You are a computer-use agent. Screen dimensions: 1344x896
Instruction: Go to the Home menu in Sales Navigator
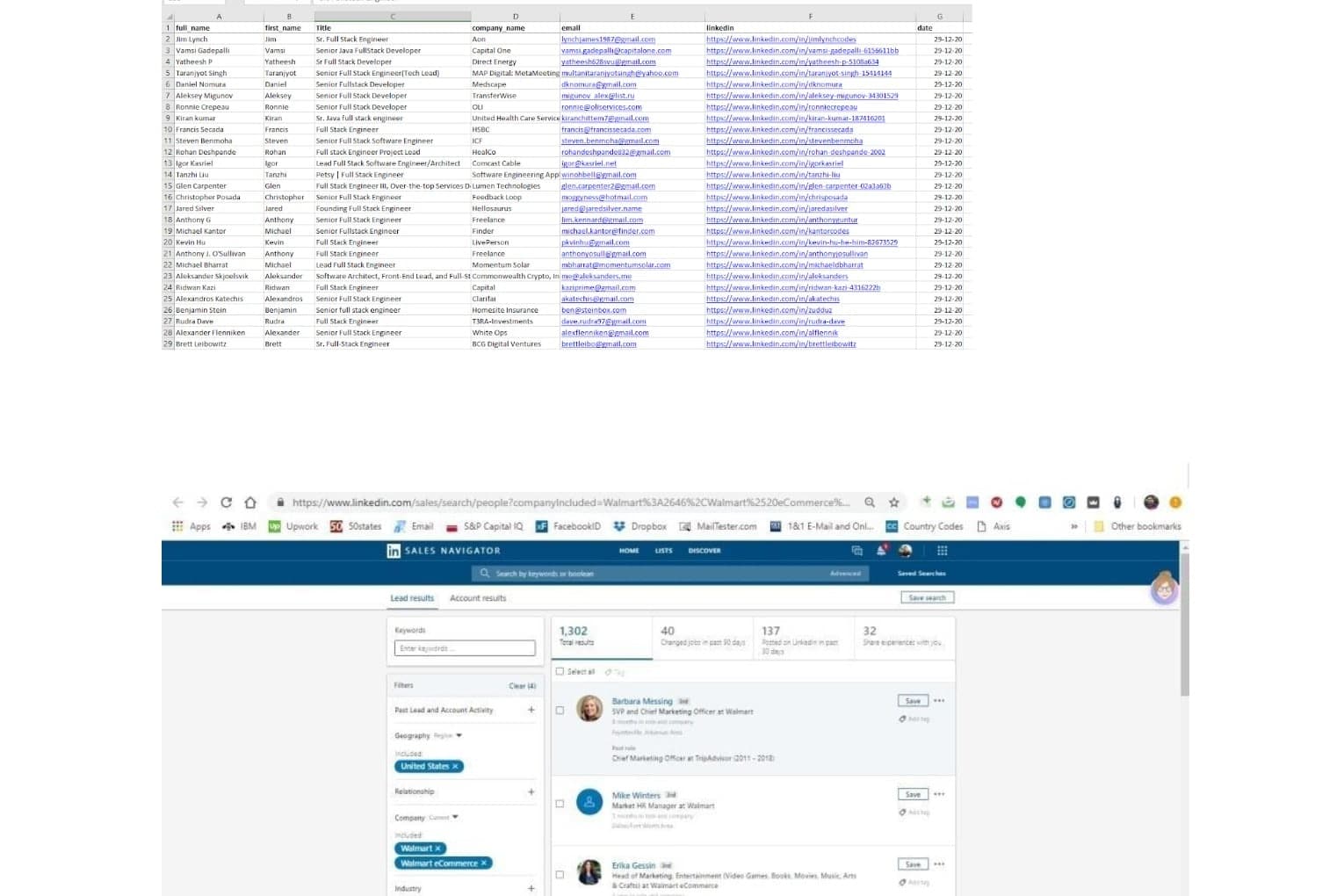tap(629, 551)
